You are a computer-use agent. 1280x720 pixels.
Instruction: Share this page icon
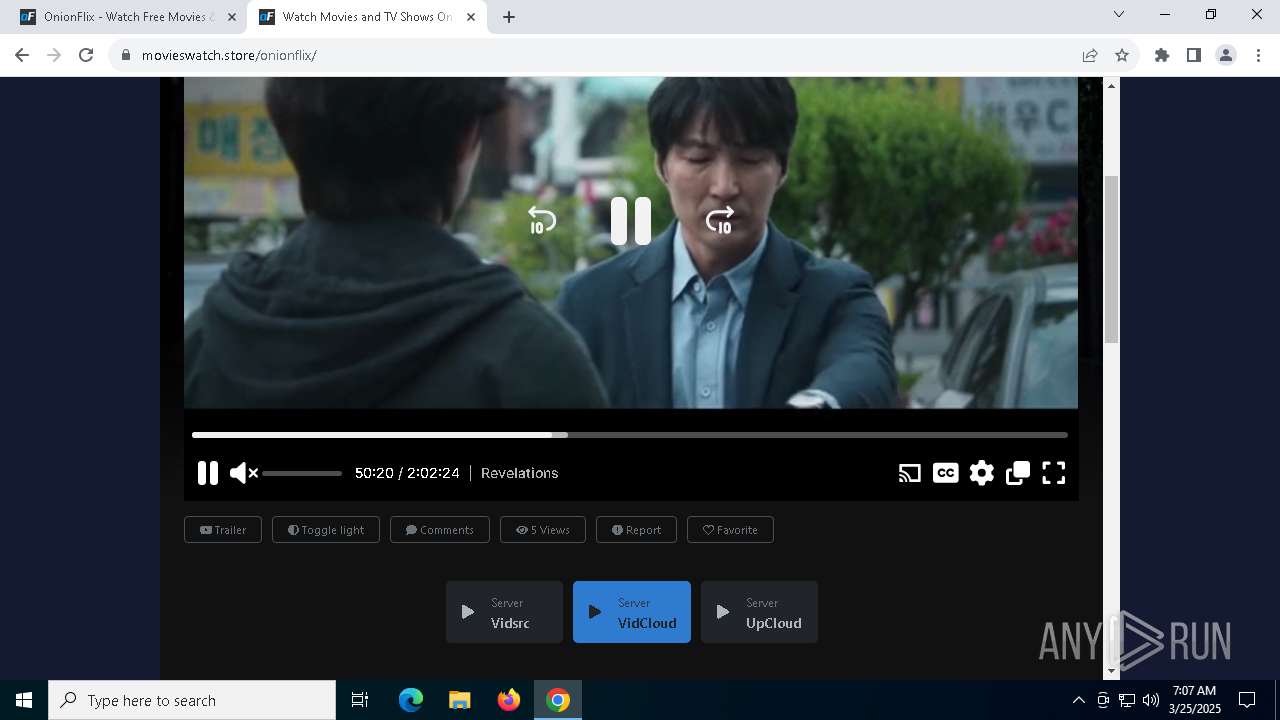click(1090, 55)
